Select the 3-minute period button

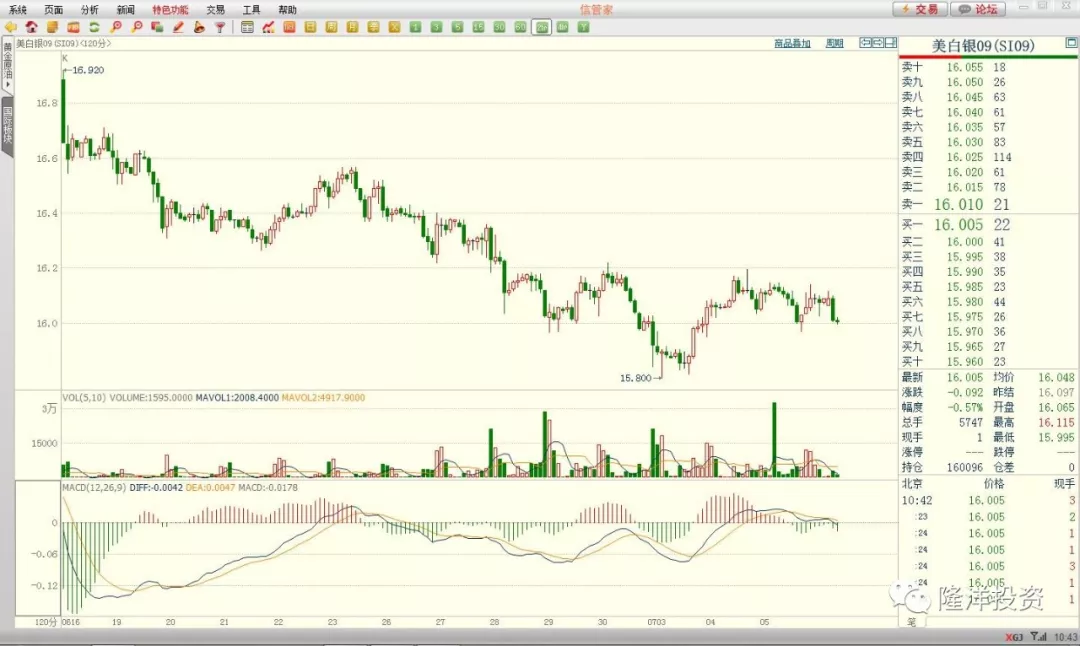[x=436, y=27]
